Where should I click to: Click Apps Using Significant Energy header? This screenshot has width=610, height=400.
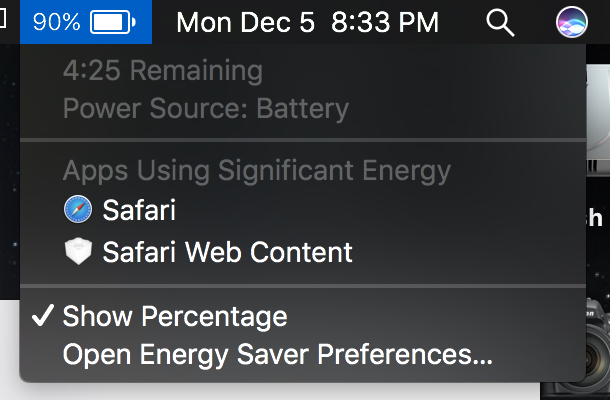[x=256, y=170]
